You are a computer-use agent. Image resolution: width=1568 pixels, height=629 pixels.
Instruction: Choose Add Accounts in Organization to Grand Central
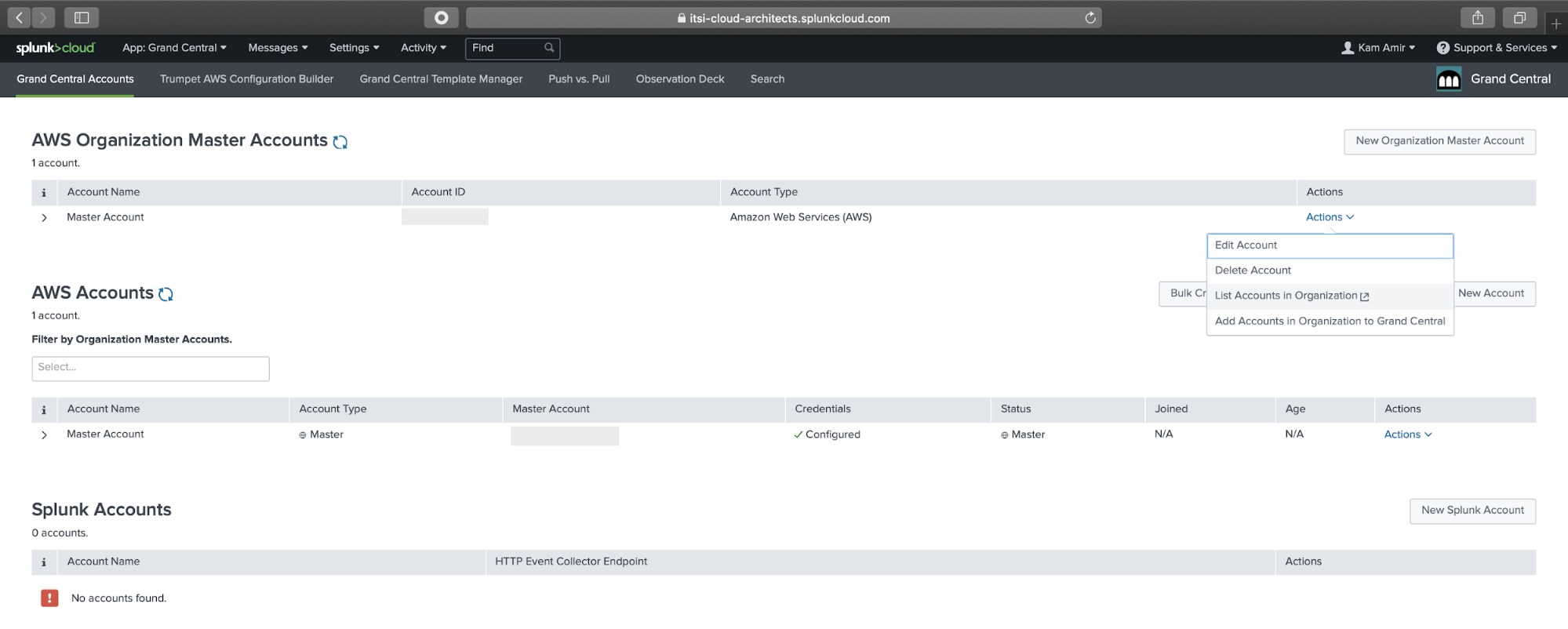pyautogui.click(x=1330, y=321)
